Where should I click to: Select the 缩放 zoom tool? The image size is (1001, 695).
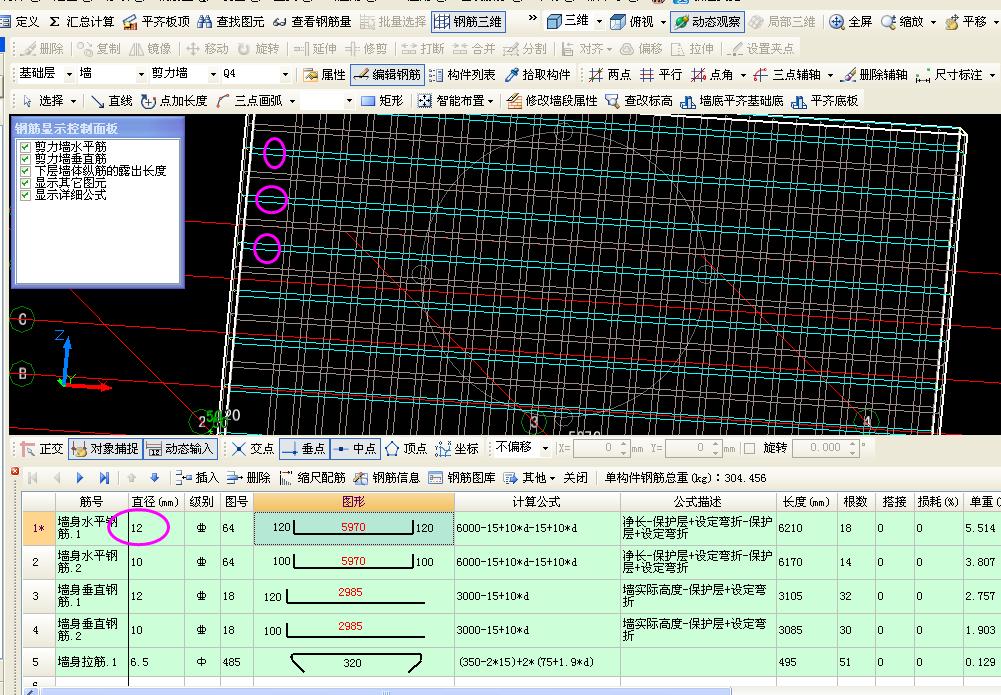coord(902,22)
